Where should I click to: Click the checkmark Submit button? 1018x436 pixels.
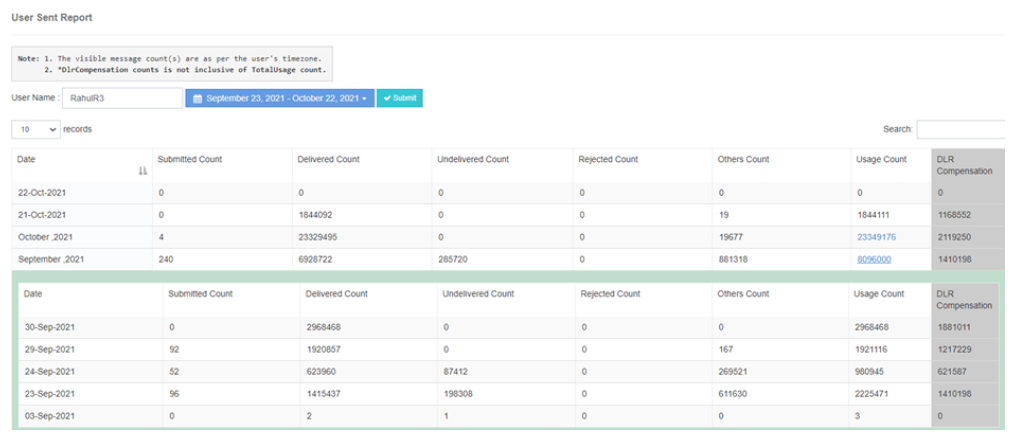coord(399,99)
